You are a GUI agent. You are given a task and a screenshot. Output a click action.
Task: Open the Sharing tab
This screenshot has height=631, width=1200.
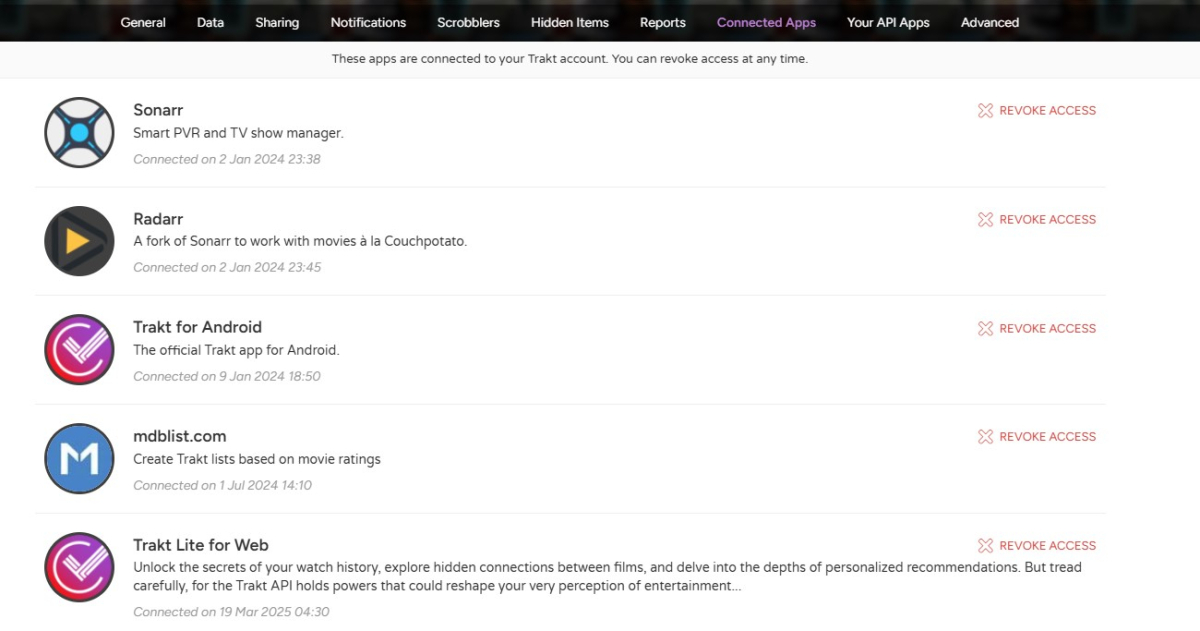point(277,22)
